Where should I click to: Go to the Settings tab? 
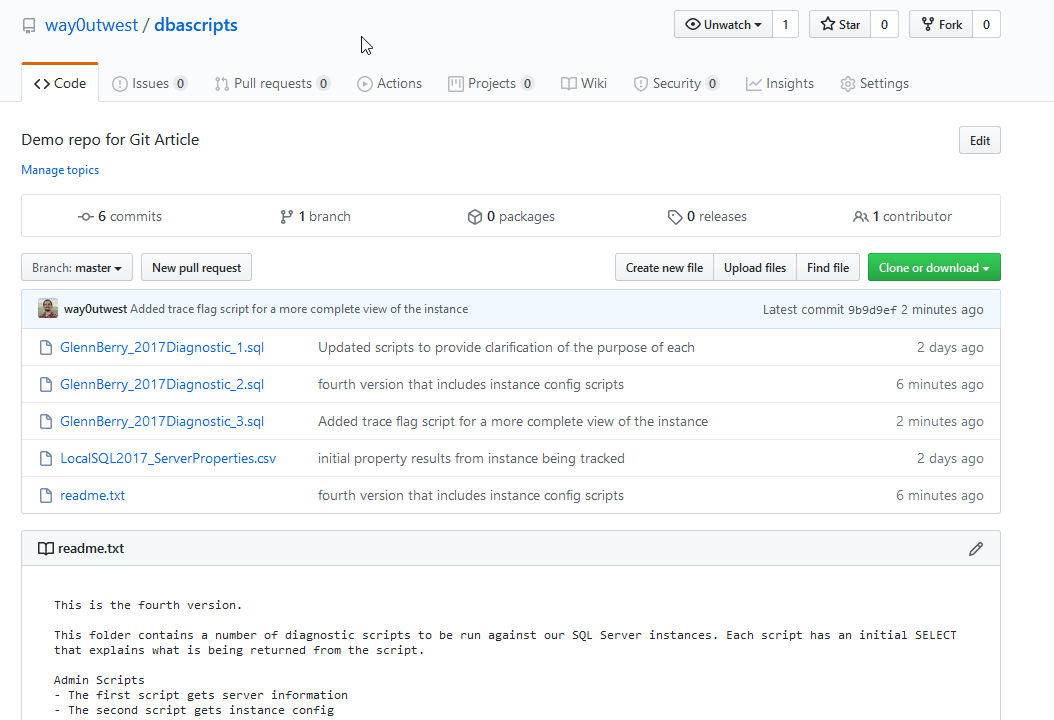(874, 84)
